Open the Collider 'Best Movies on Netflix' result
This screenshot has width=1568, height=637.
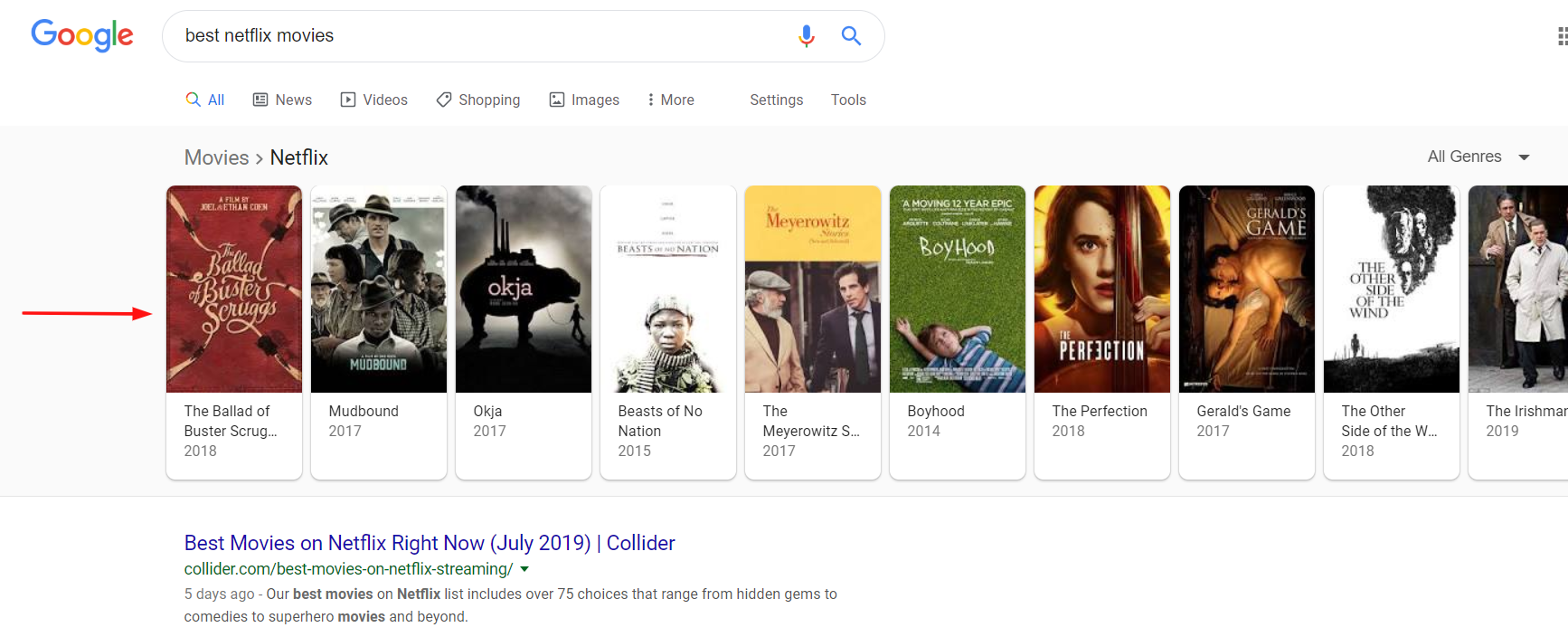click(x=430, y=543)
